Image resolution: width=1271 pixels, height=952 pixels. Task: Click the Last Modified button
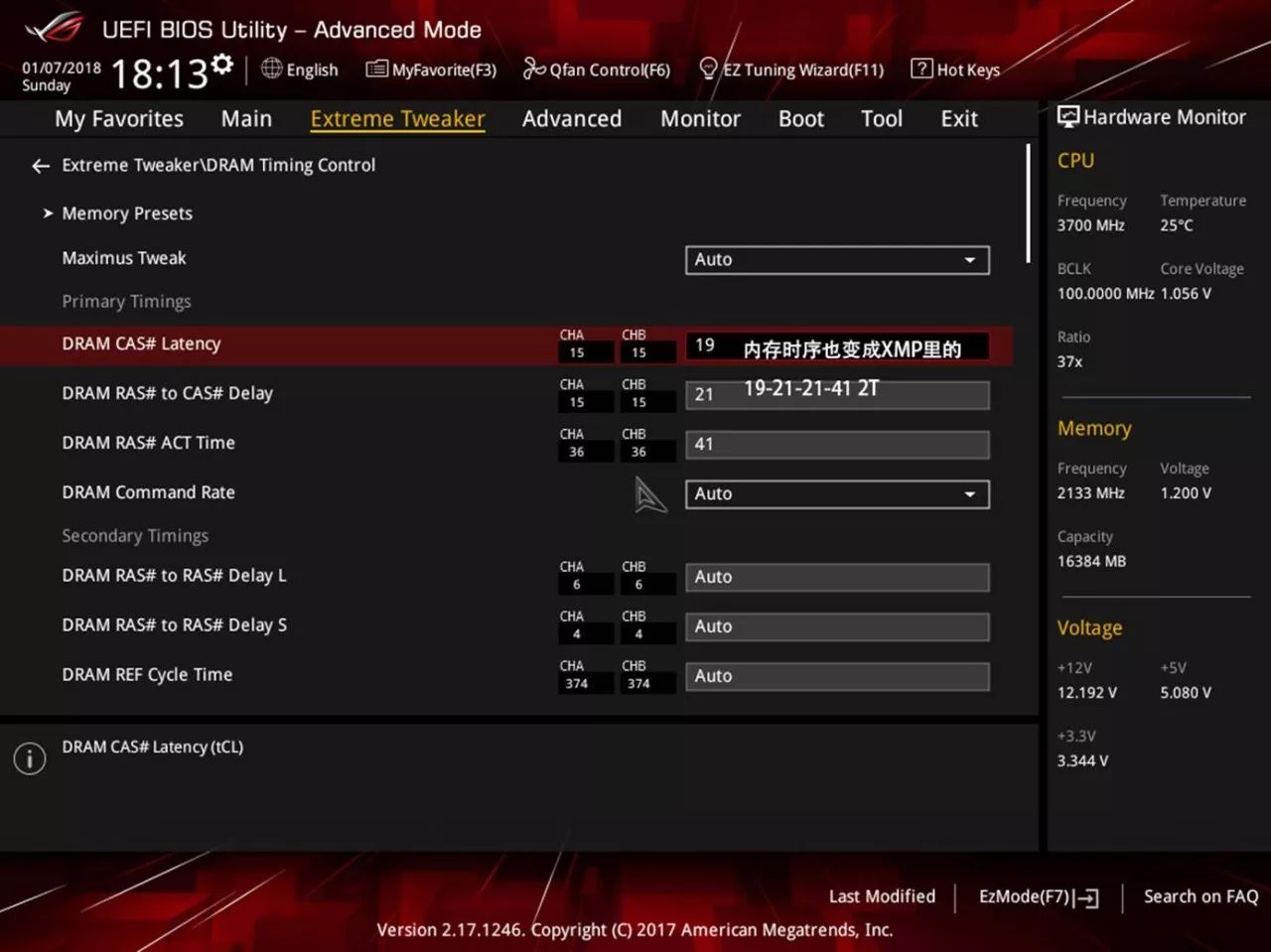tap(882, 896)
